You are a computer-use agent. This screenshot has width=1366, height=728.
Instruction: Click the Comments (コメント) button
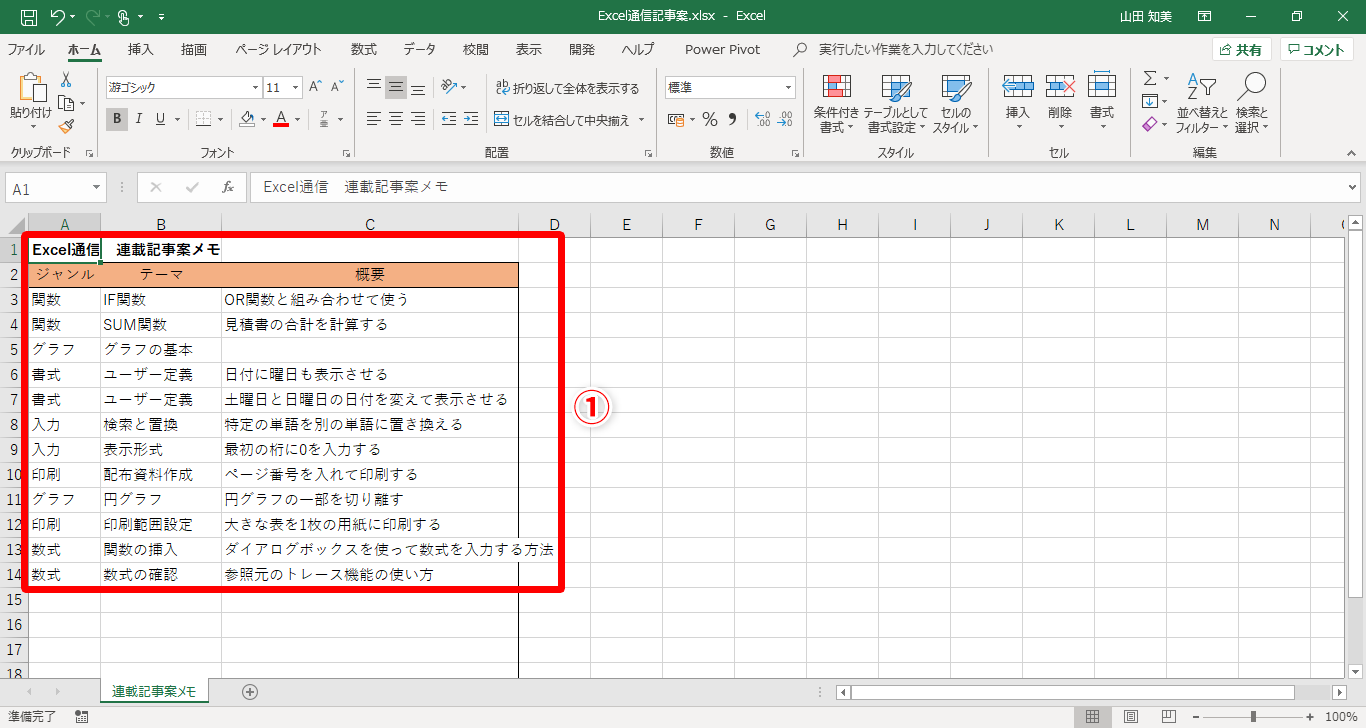(1317, 50)
